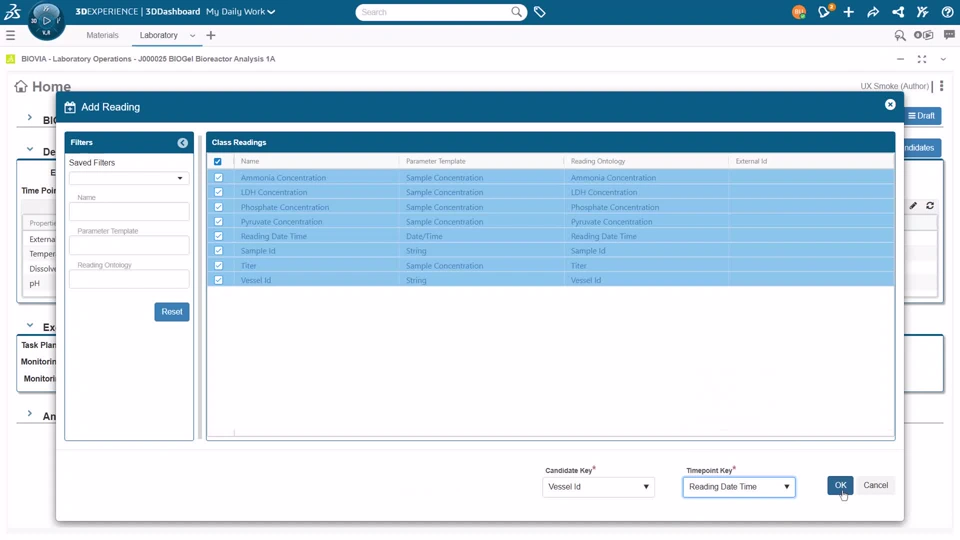Click the tab search people icon
Screen dimensions: 960x540
pyautogui.click(x=899, y=36)
